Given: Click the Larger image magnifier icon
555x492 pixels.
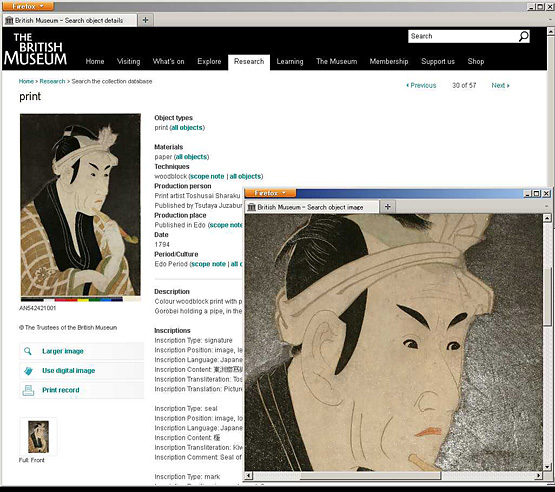Looking at the screenshot, I should [x=28, y=351].
